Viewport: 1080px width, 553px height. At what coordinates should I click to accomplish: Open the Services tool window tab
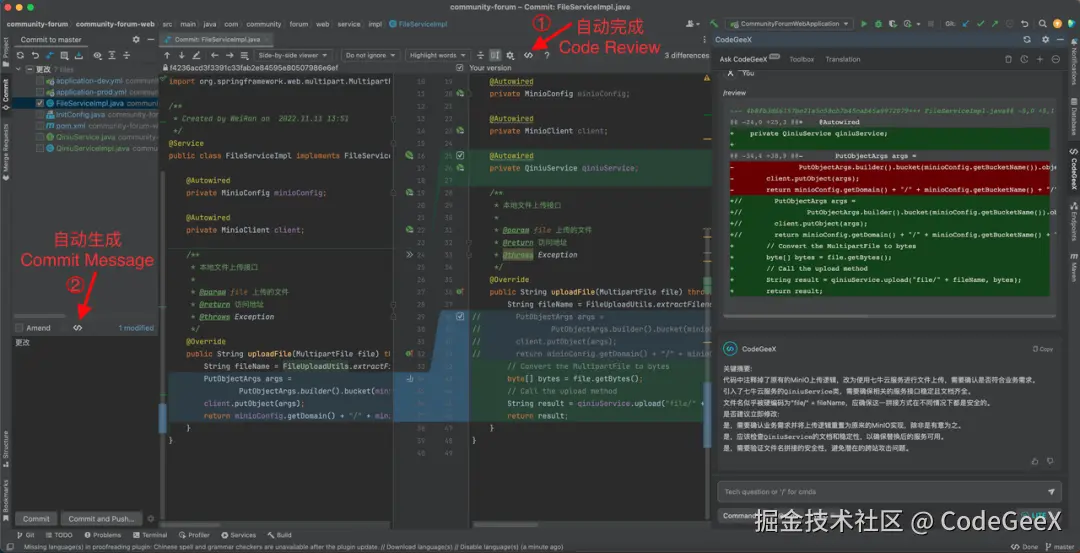[x=238, y=535]
